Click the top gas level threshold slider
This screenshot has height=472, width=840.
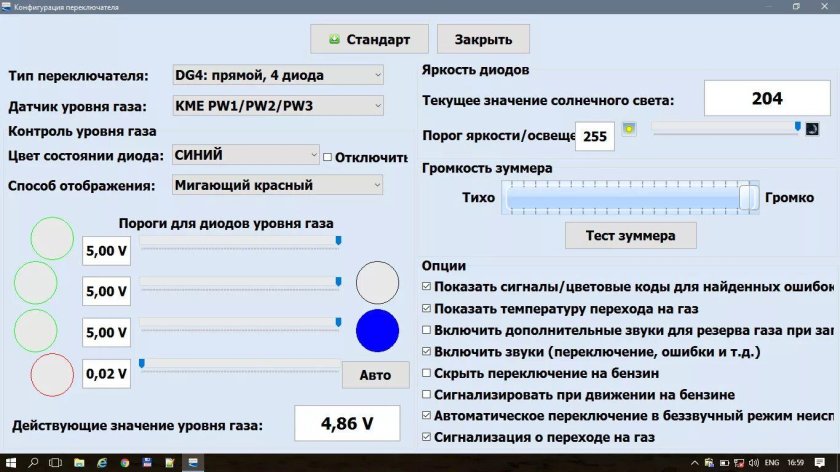pyautogui.click(x=240, y=241)
